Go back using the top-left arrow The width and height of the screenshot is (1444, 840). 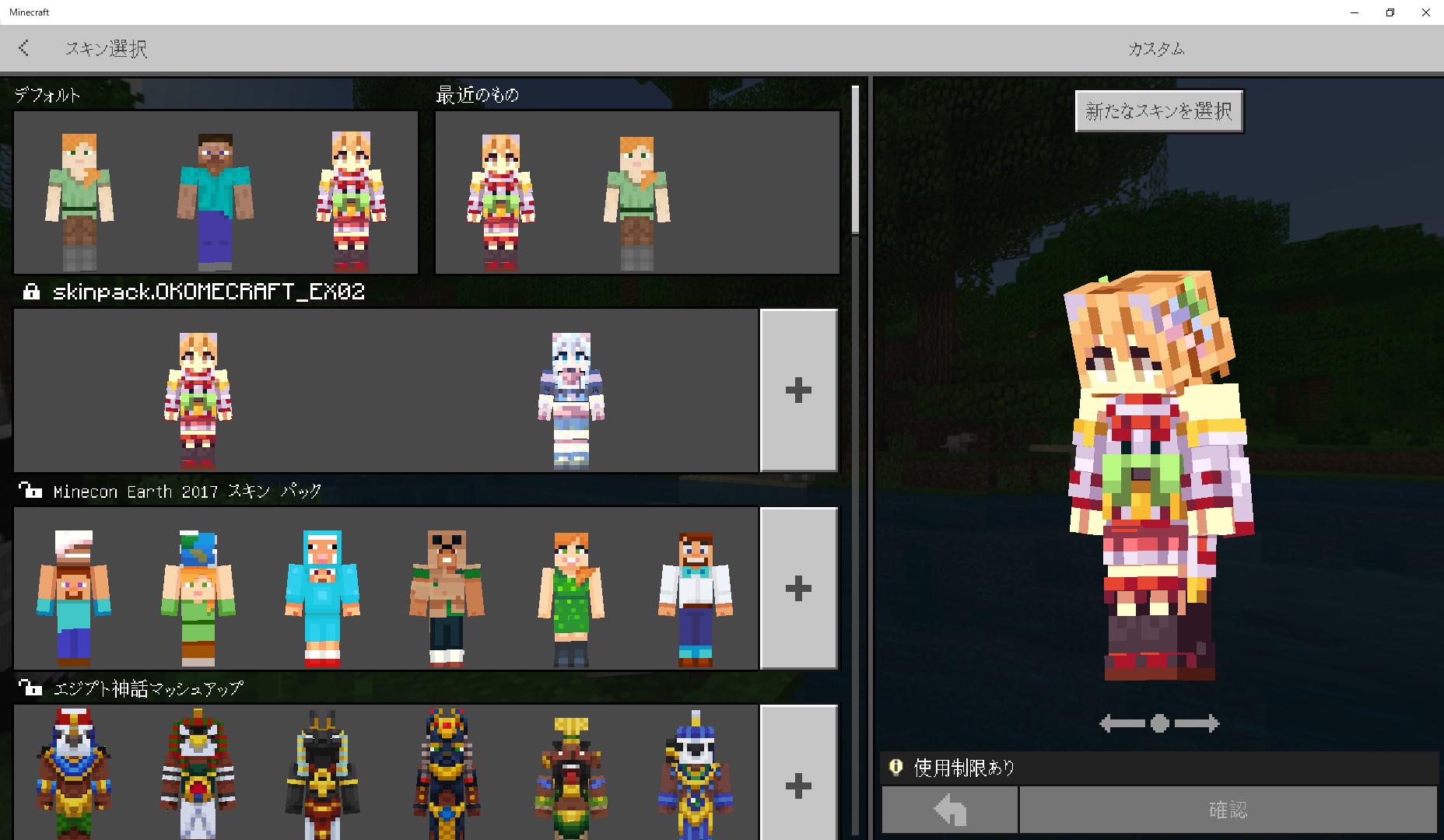(23, 48)
